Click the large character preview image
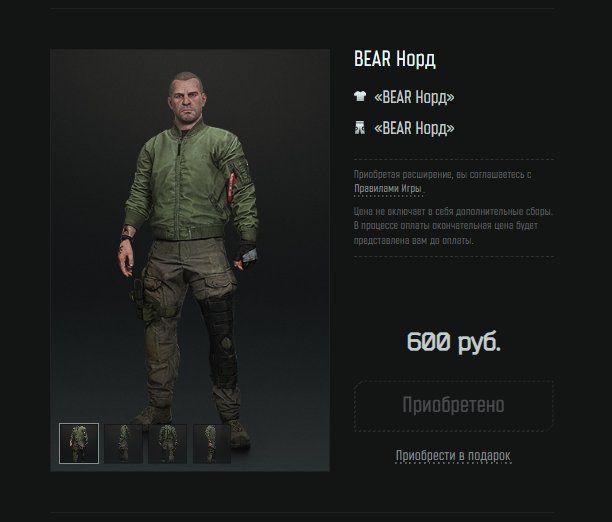Screen dimensions: 612x522 190,260
